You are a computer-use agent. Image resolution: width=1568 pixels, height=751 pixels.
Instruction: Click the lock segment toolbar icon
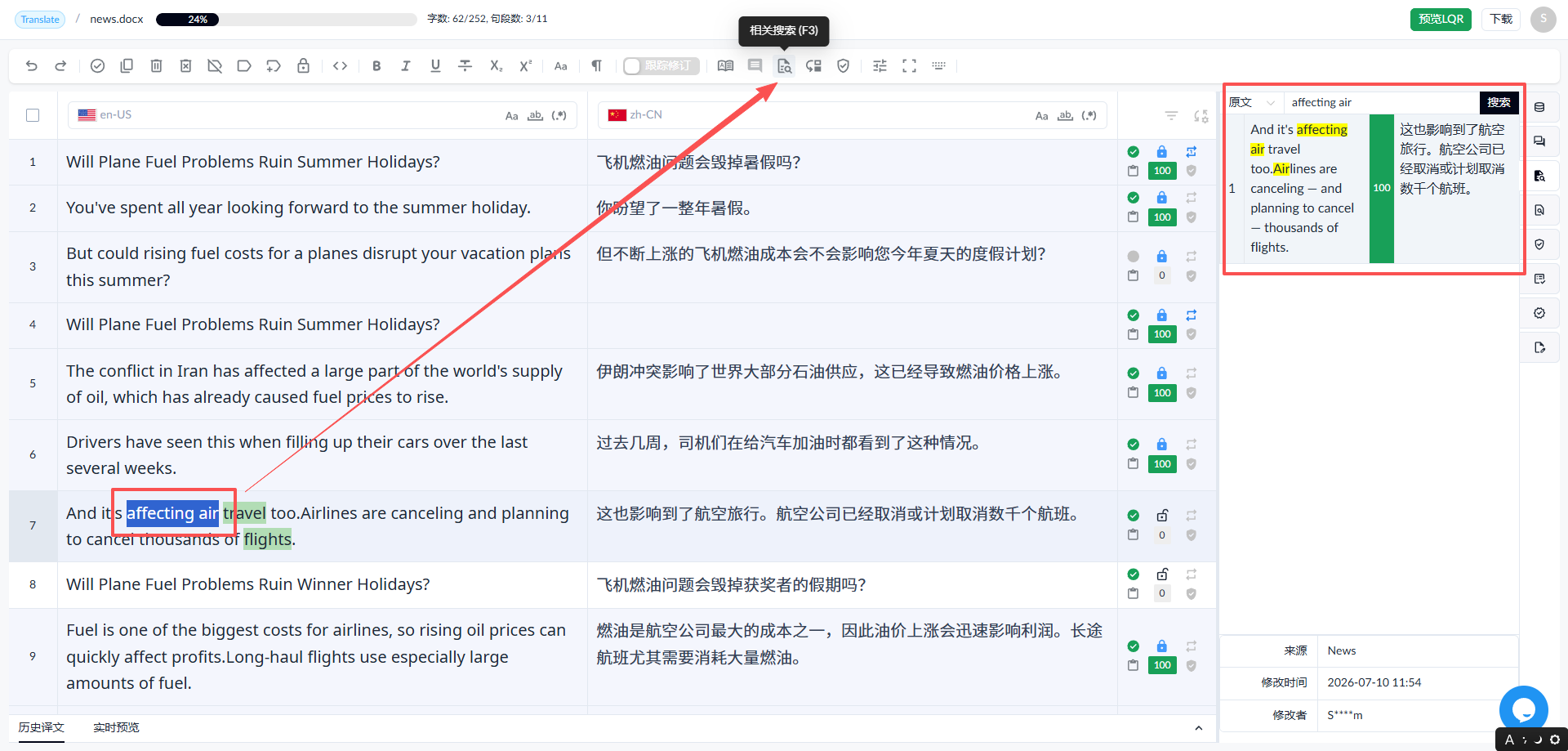point(303,66)
